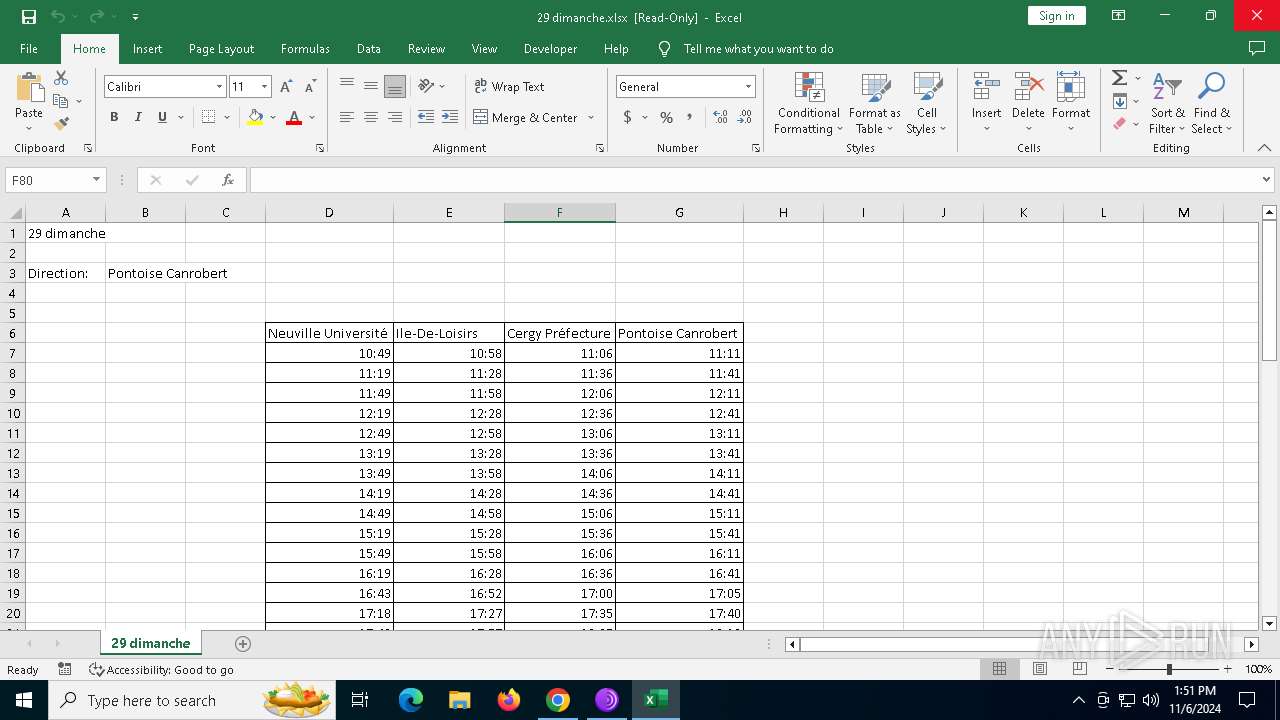
Task: Toggle Bottom Align option
Action: [395, 86]
